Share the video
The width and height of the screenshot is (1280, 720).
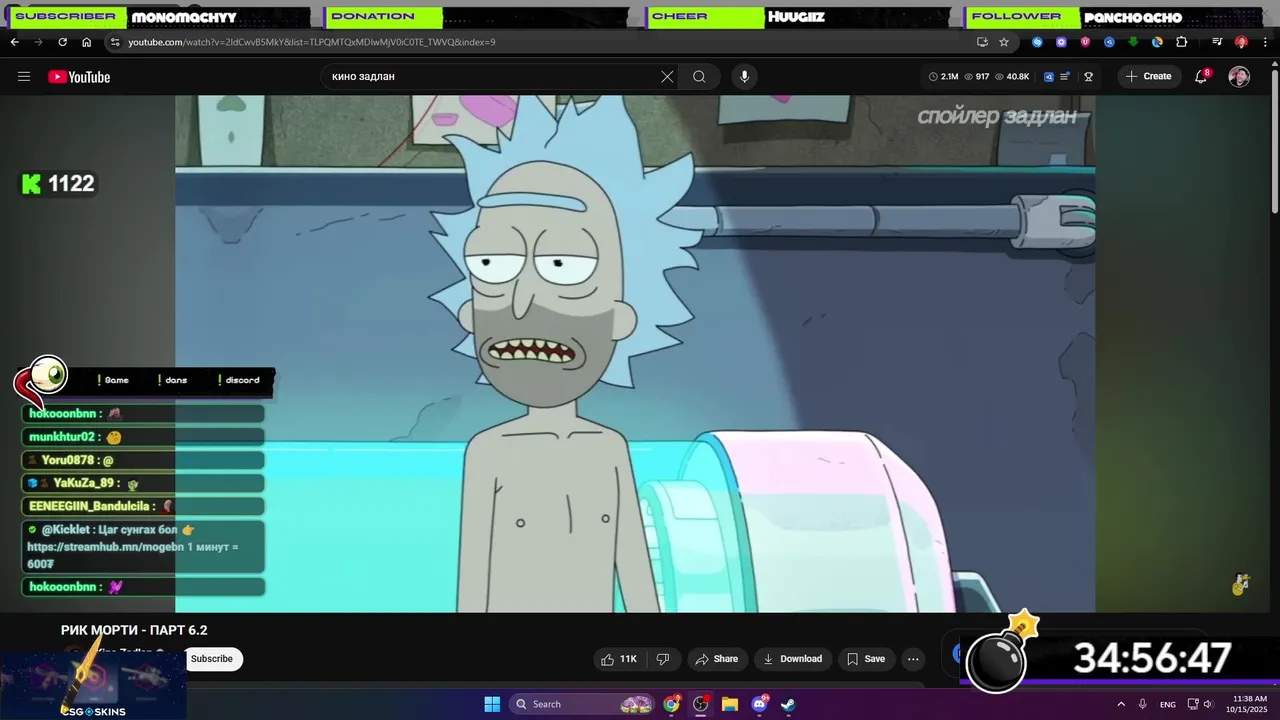coord(716,659)
